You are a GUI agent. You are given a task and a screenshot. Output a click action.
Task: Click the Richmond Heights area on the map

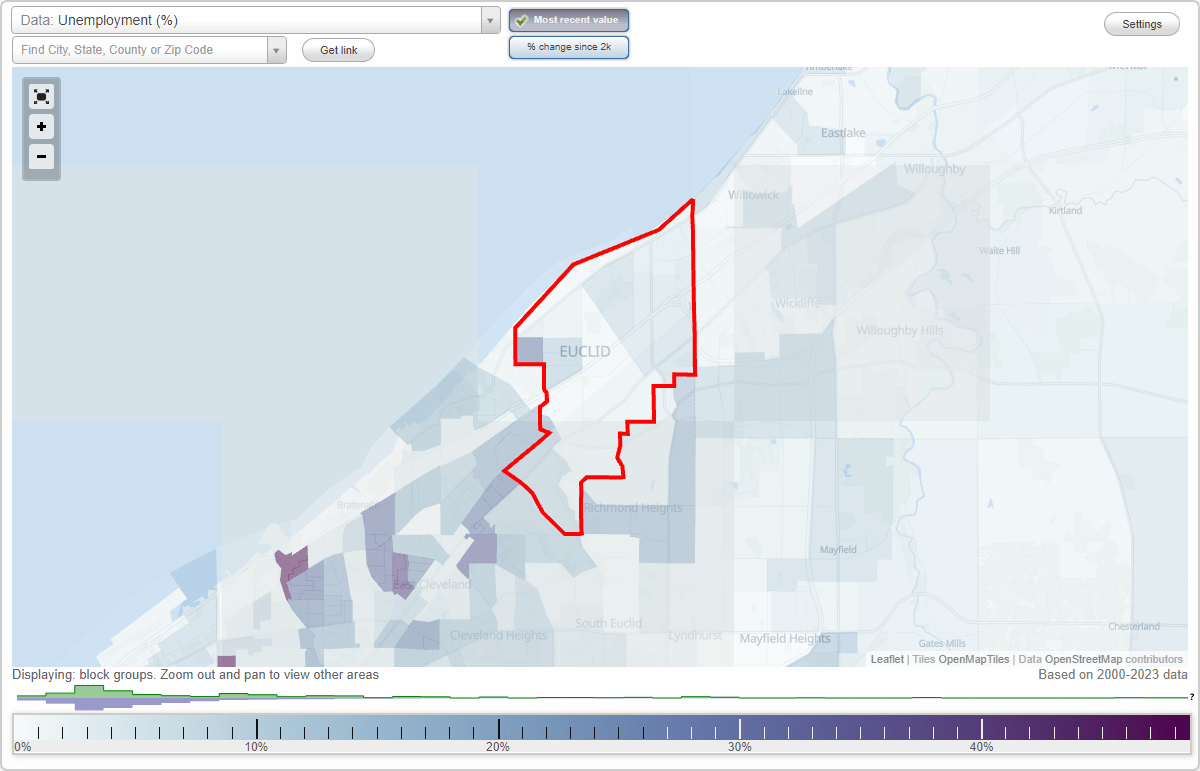click(635, 507)
